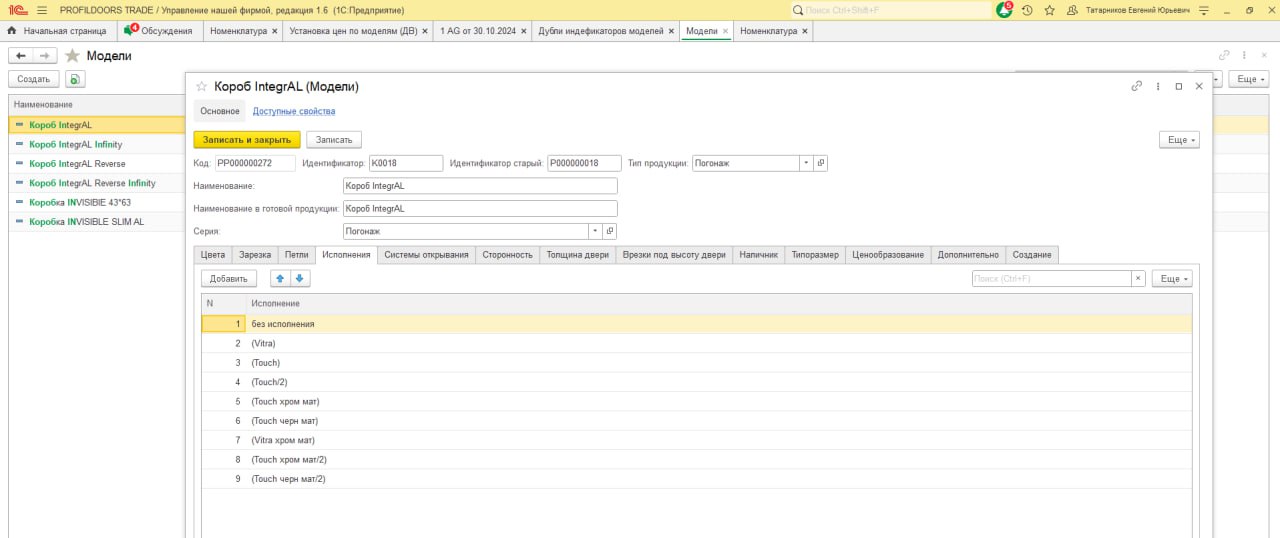Open the Доступные свойства link
The width and height of the screenshot is (1280, 538).
293,111
